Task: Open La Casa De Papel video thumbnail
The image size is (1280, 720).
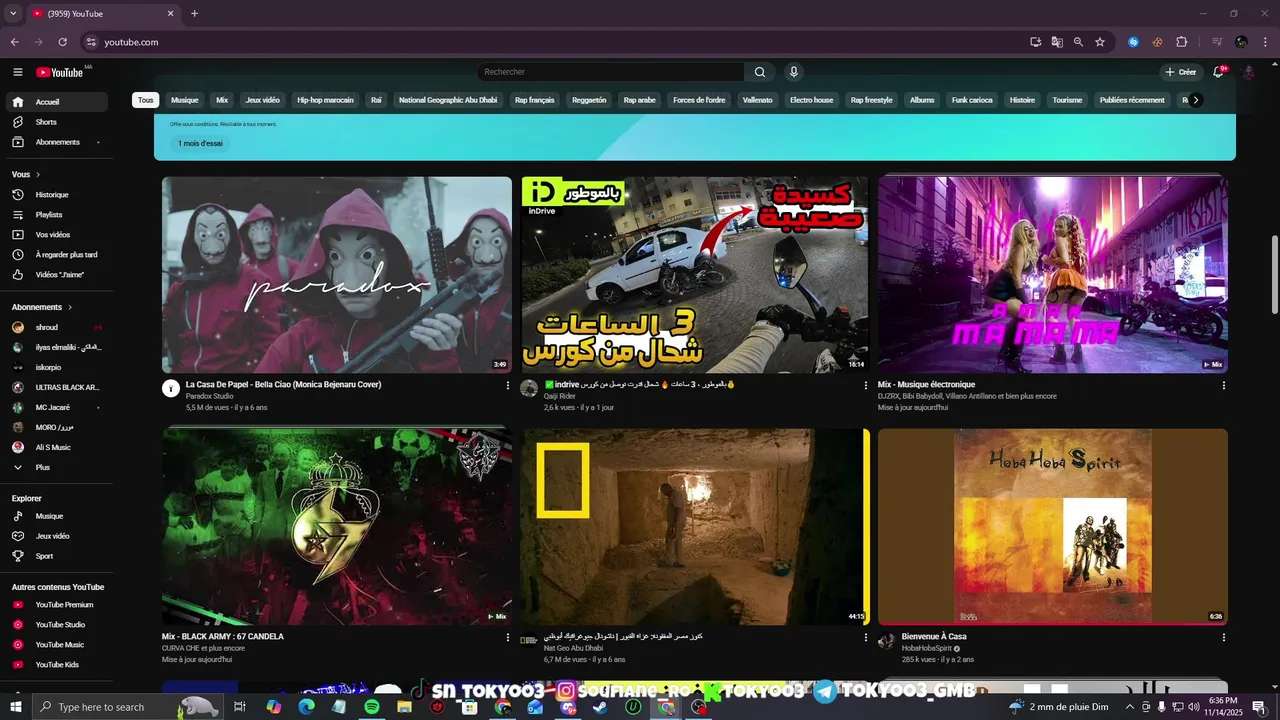Action: tap(337, 275)
